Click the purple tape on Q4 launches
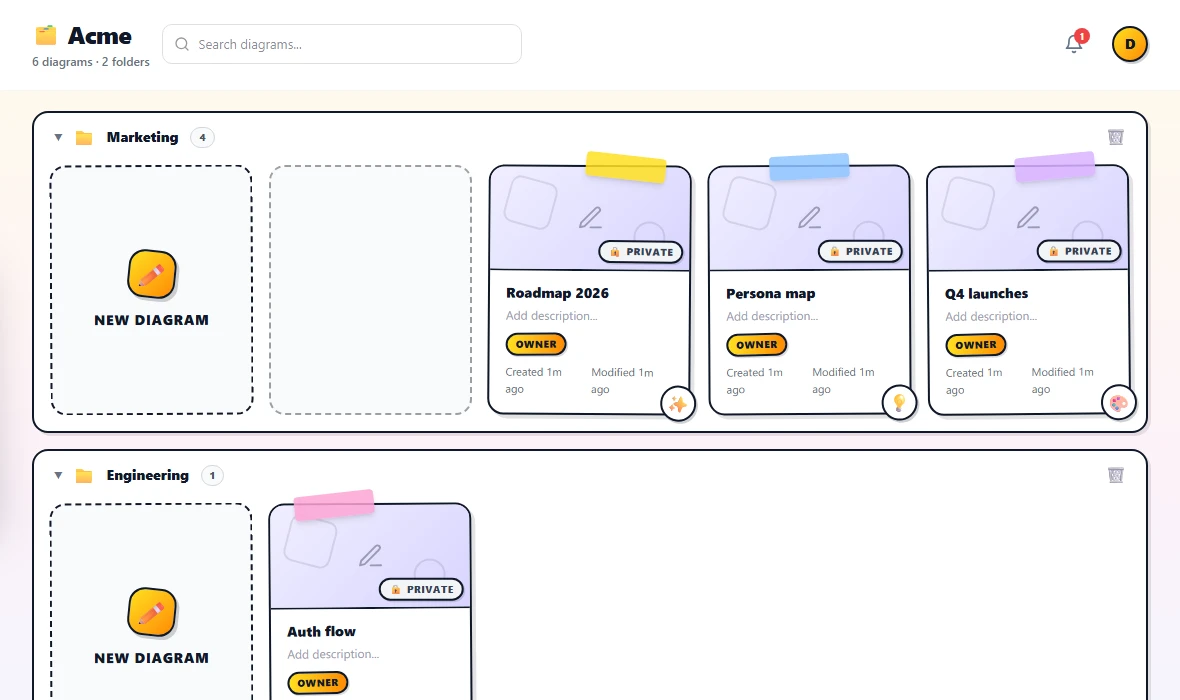Screen dimensions: 1180x700 [x=1054, y=166]
